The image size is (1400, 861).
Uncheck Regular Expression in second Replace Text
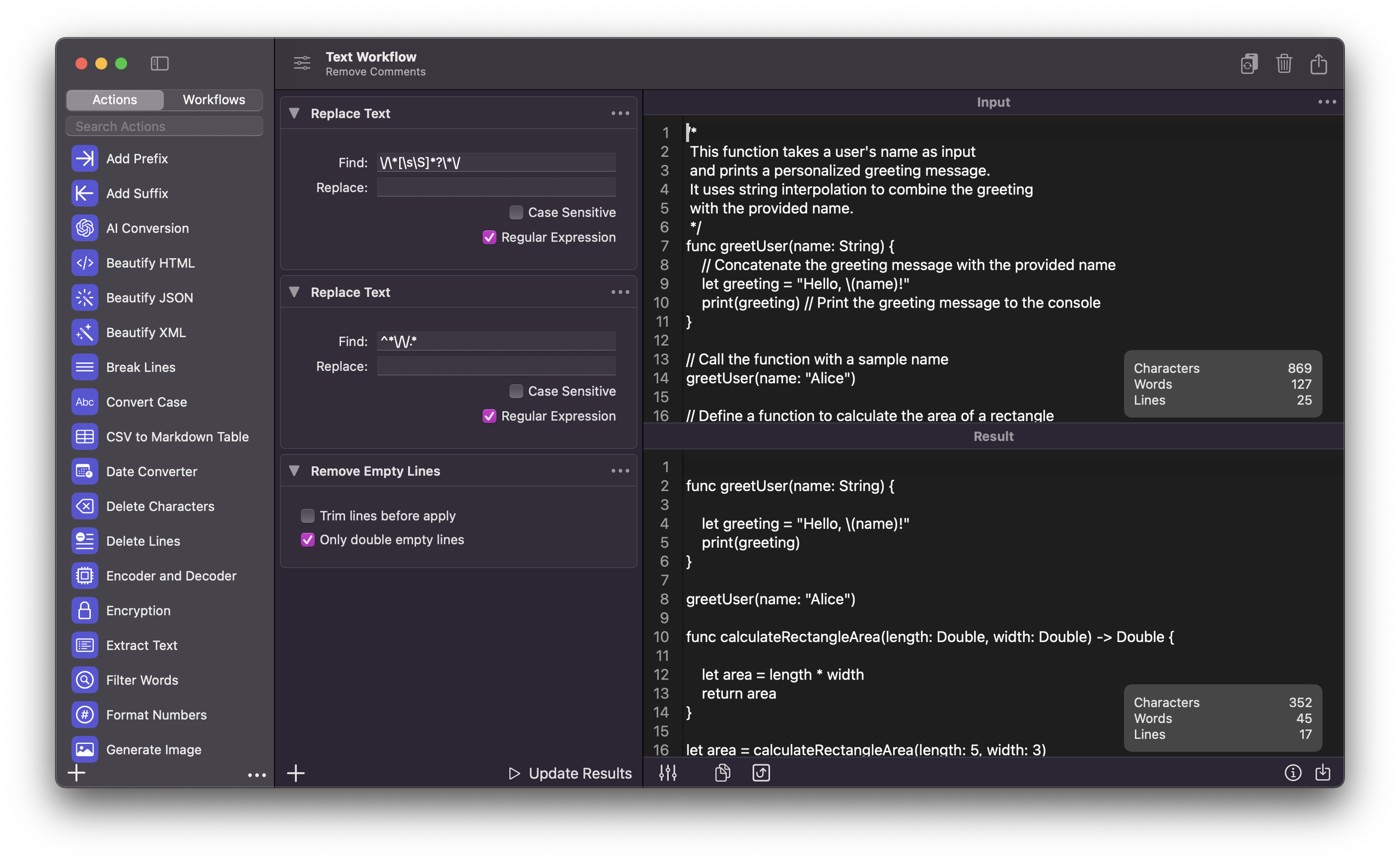[x=489, y=416]
